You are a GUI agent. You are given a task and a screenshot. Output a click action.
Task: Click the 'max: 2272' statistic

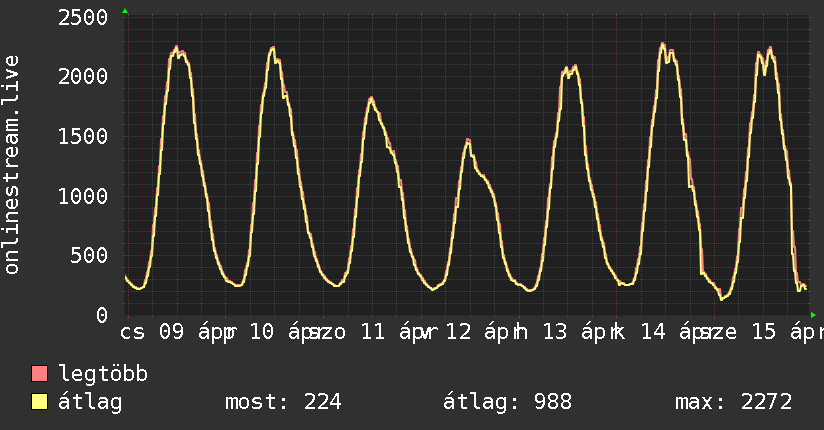734,402
